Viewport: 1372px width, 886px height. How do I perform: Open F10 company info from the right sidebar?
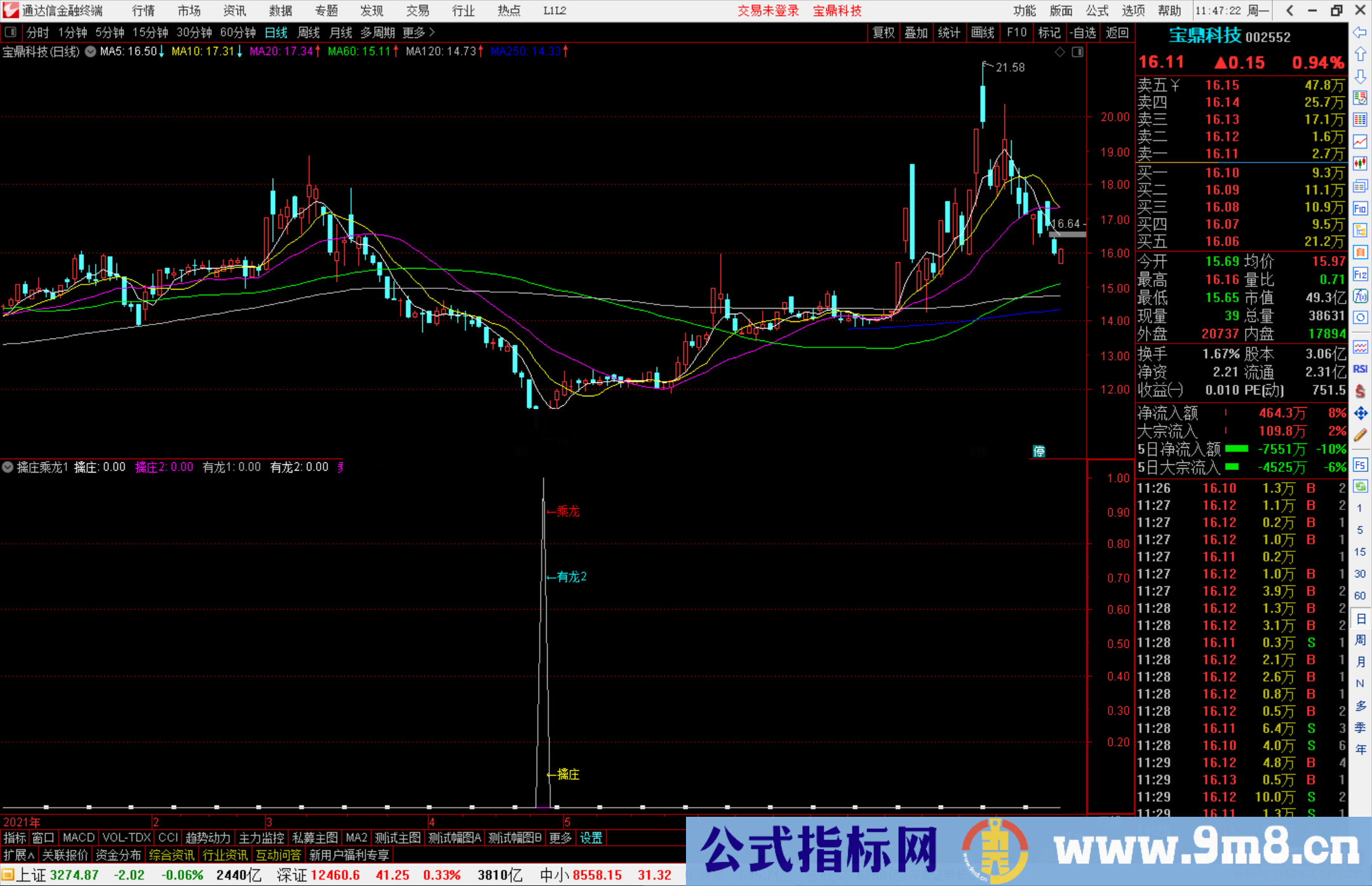[x=1360, y=208]
